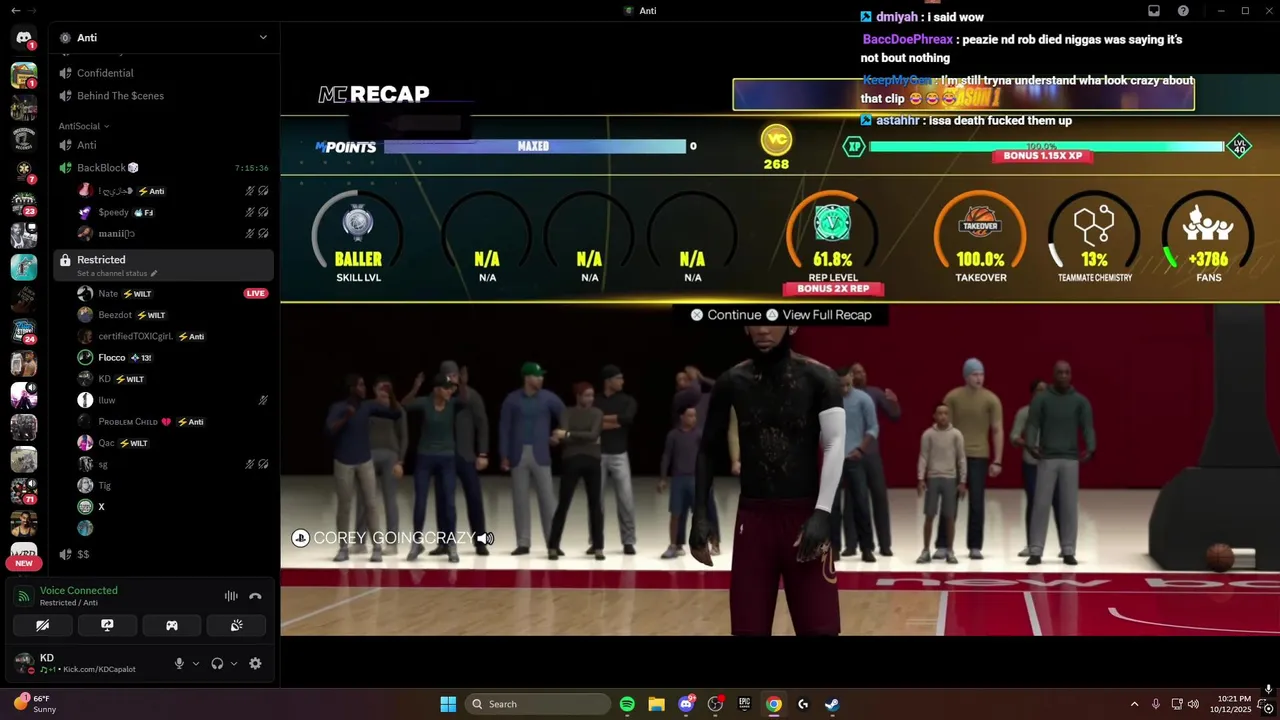Open Steam from the taskbar
Image resolution: width=1280 pixels, height=720 pixels.
832,704
